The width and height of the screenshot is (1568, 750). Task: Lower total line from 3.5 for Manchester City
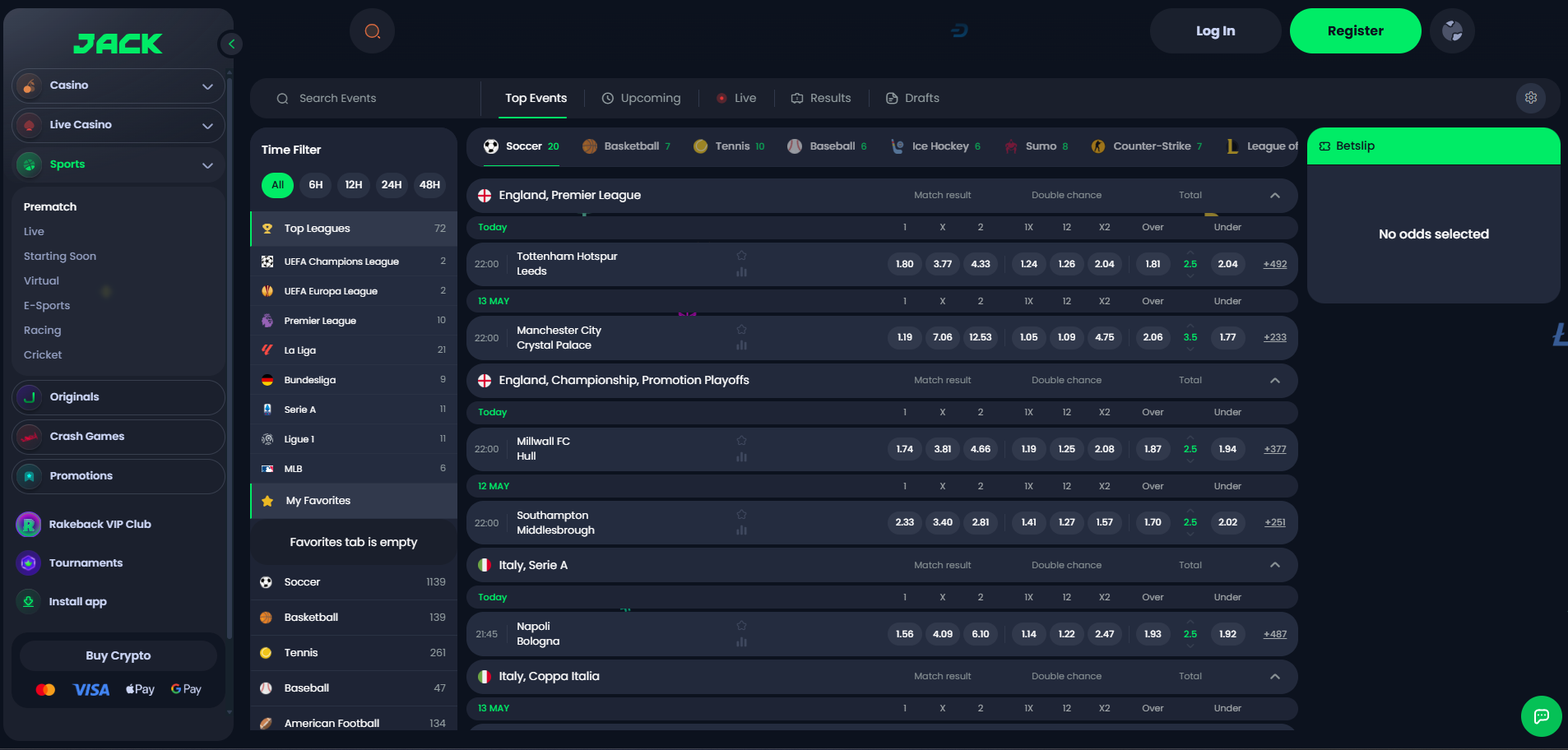[1190, 350]
